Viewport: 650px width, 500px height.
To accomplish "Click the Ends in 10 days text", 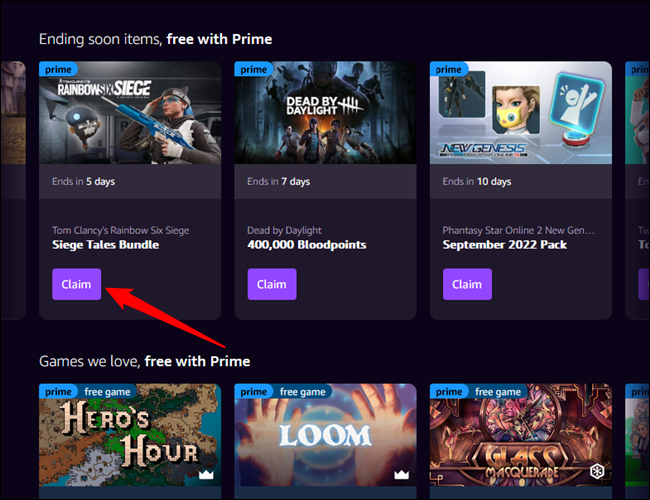I will (x=477, y=182).
